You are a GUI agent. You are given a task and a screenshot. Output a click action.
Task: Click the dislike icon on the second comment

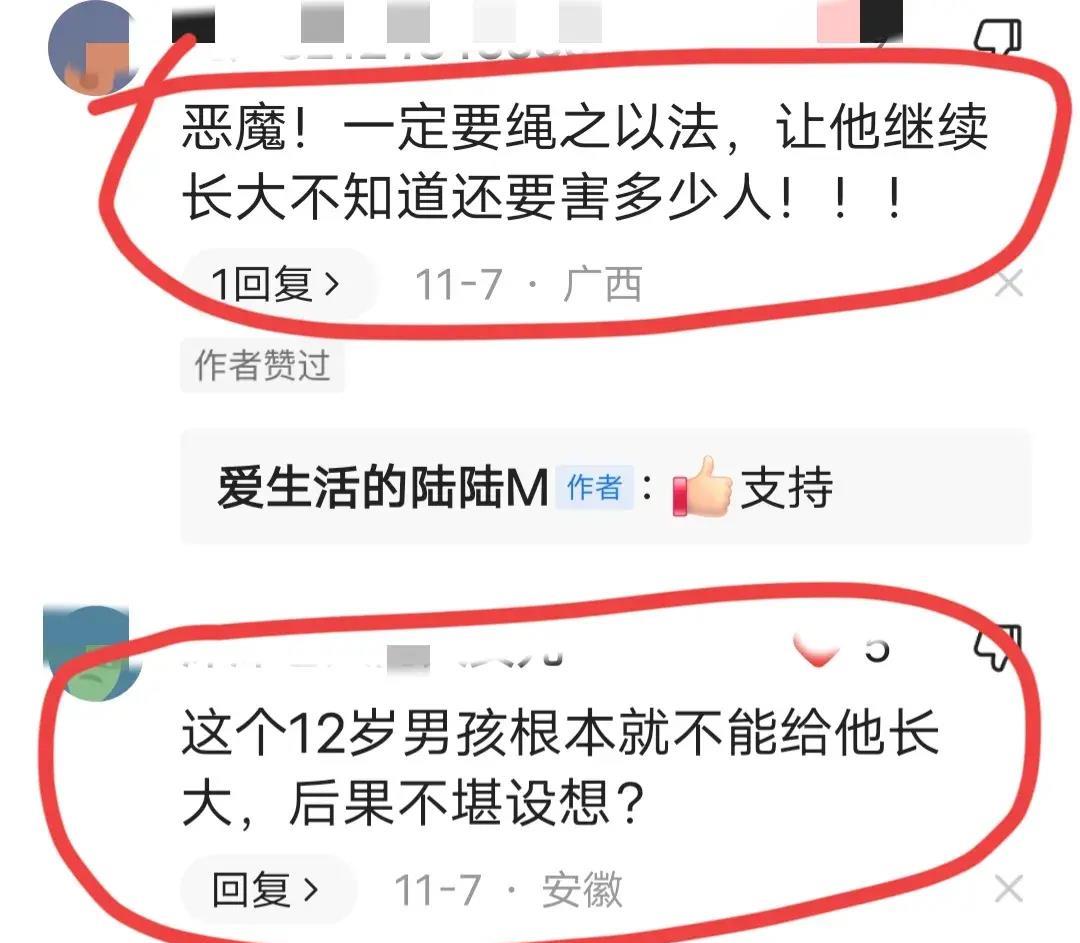pos(997,646)
